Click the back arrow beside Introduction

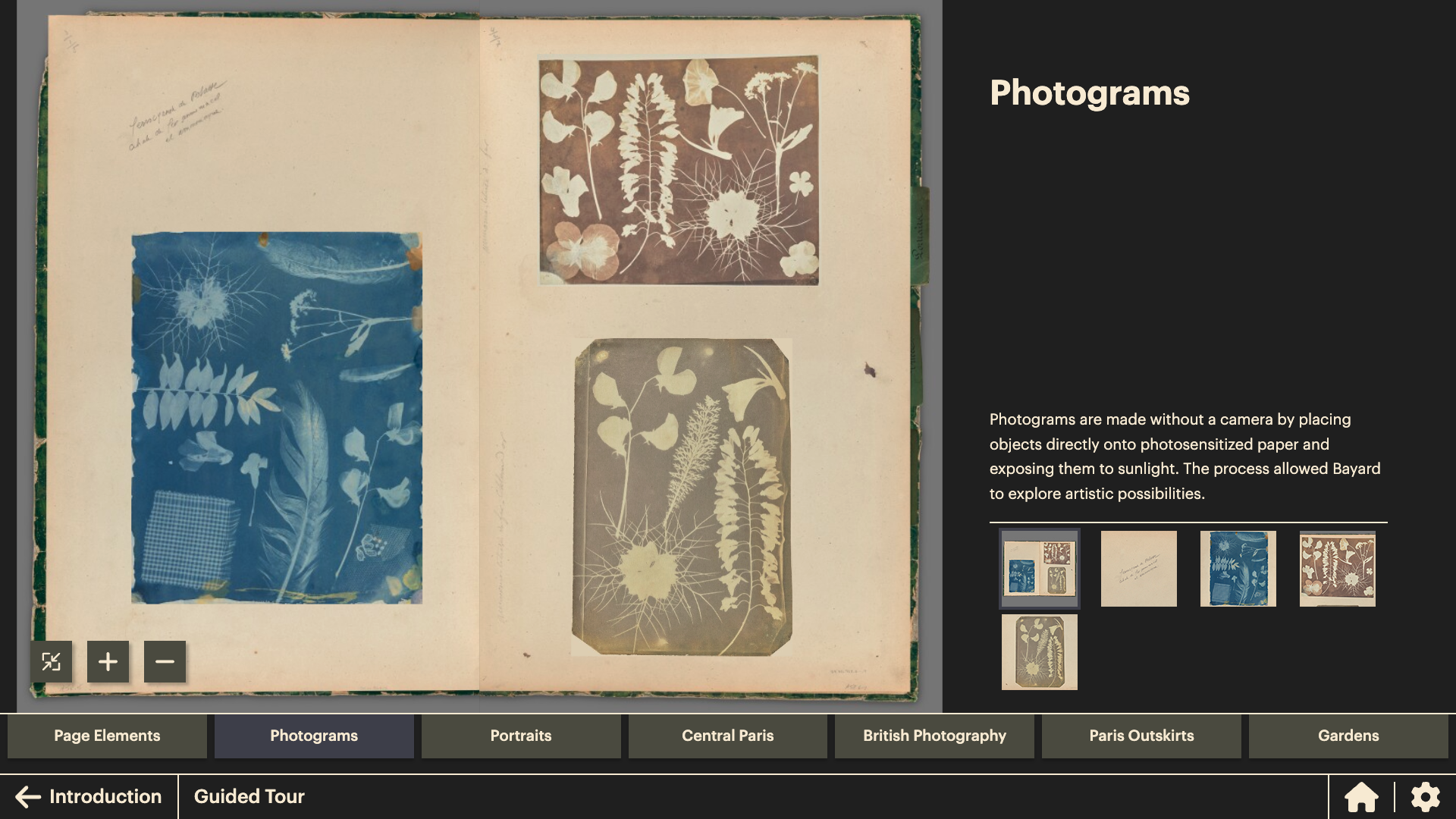click(x=28, y=797)
